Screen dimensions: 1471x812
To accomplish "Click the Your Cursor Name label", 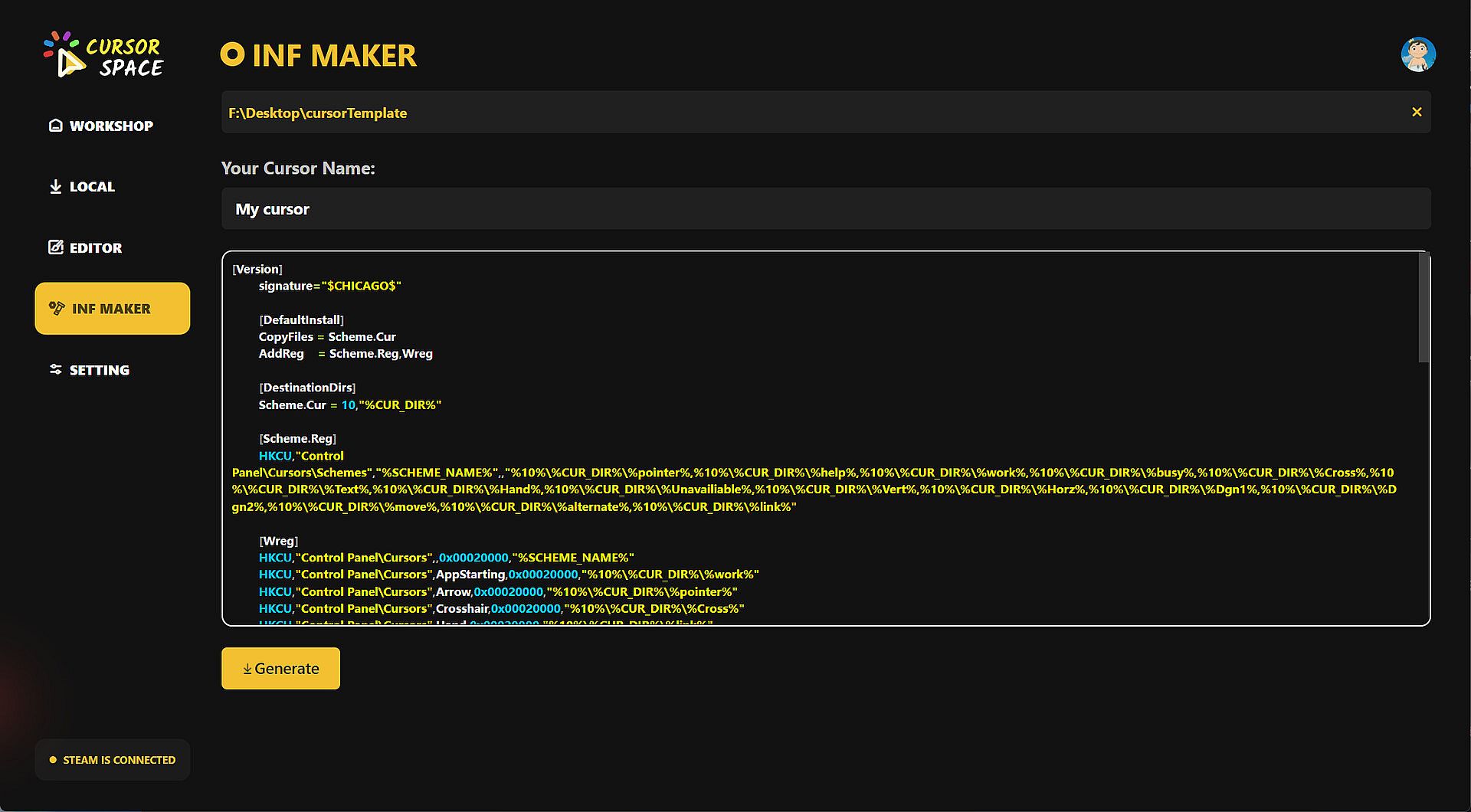I will click(x=298, y=169).
